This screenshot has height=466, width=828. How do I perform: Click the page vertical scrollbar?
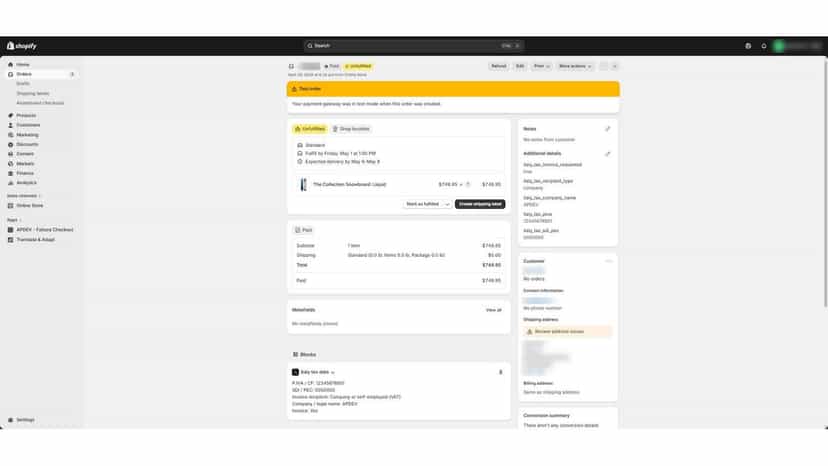[x=825, y=182]
